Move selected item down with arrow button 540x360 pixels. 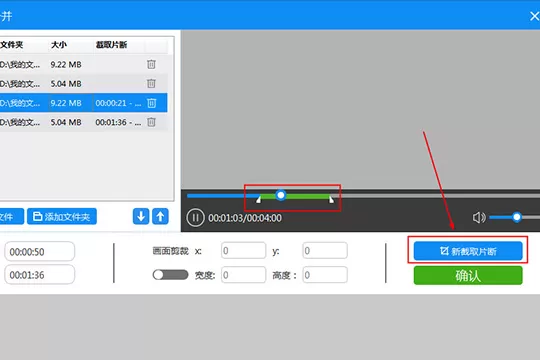coord(141,216)
